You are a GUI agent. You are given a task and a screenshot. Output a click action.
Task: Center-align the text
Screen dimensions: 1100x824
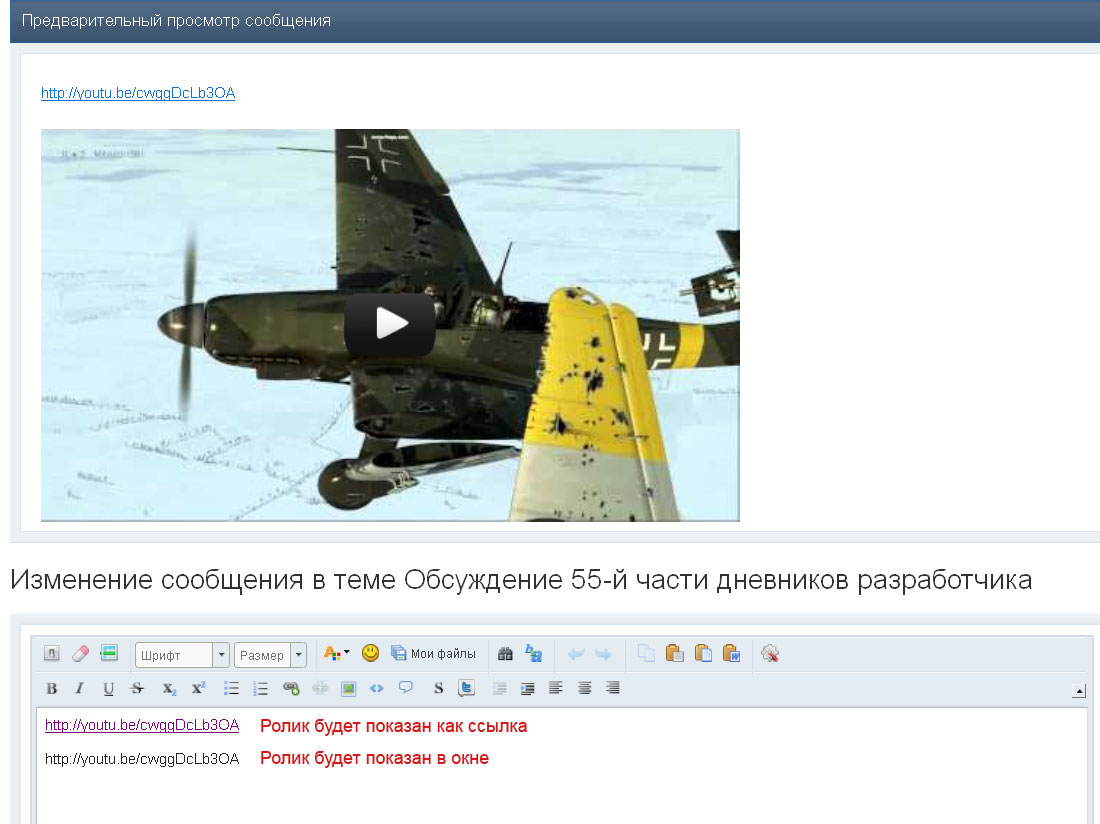584,688
